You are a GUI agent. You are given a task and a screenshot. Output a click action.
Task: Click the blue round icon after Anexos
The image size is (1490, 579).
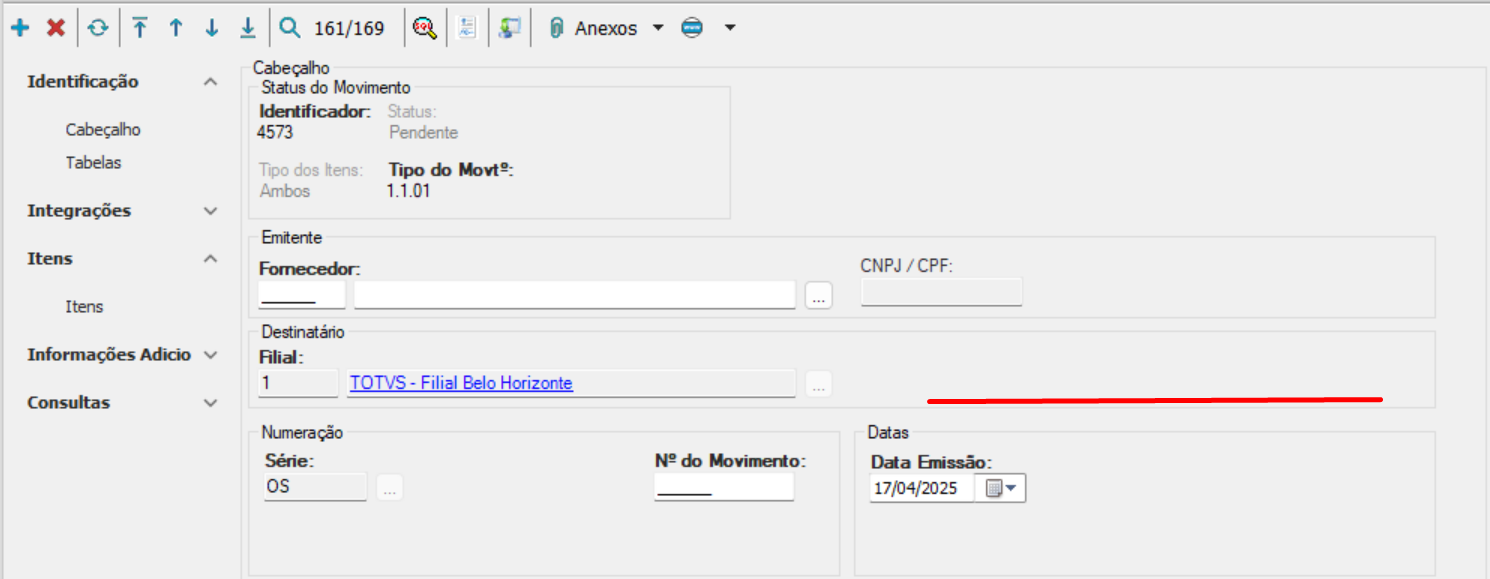click(692, 28)
